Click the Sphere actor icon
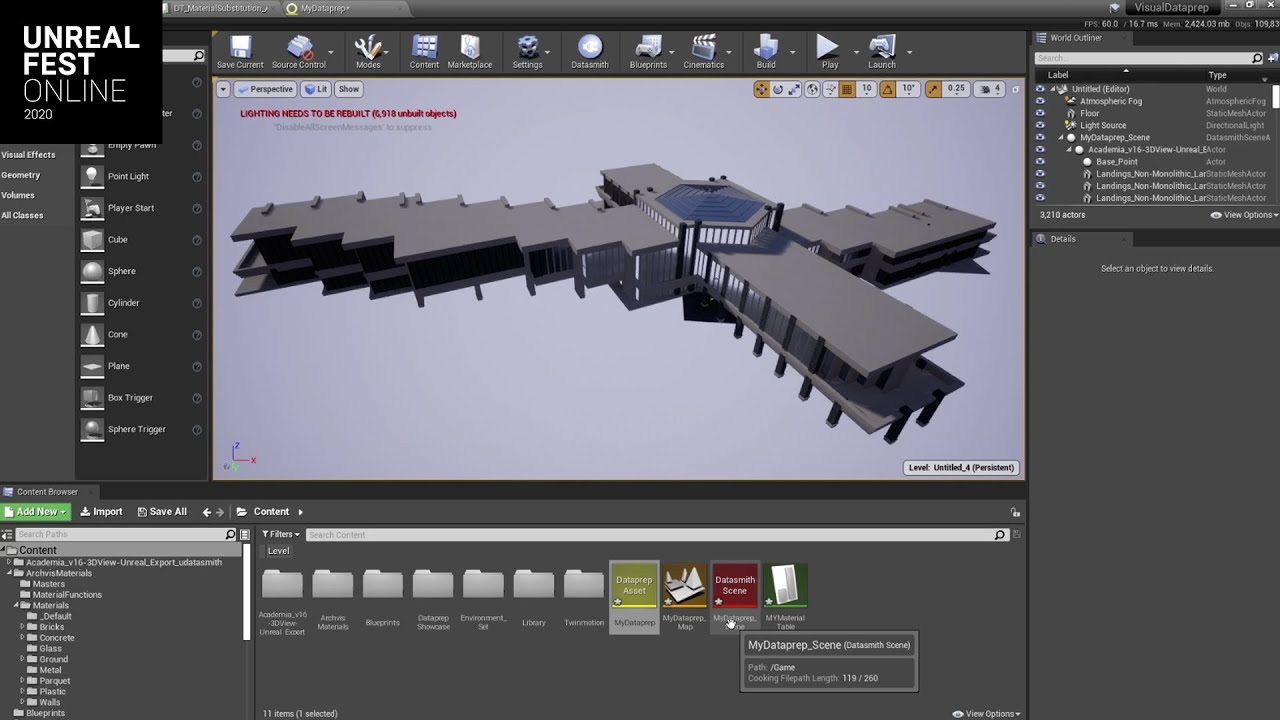 [x=92, y=271]
